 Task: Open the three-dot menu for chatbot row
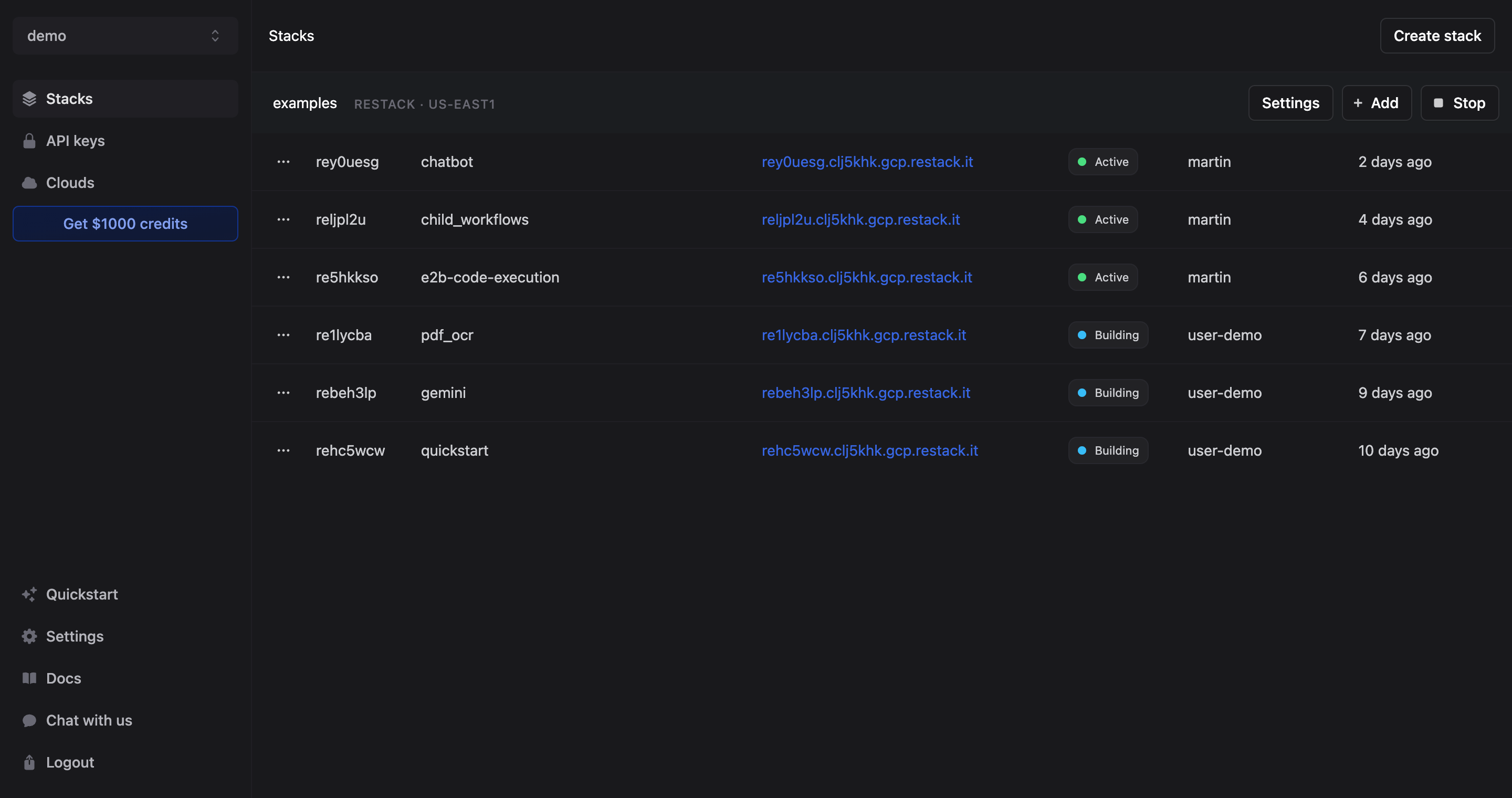[x=283, y=162]
